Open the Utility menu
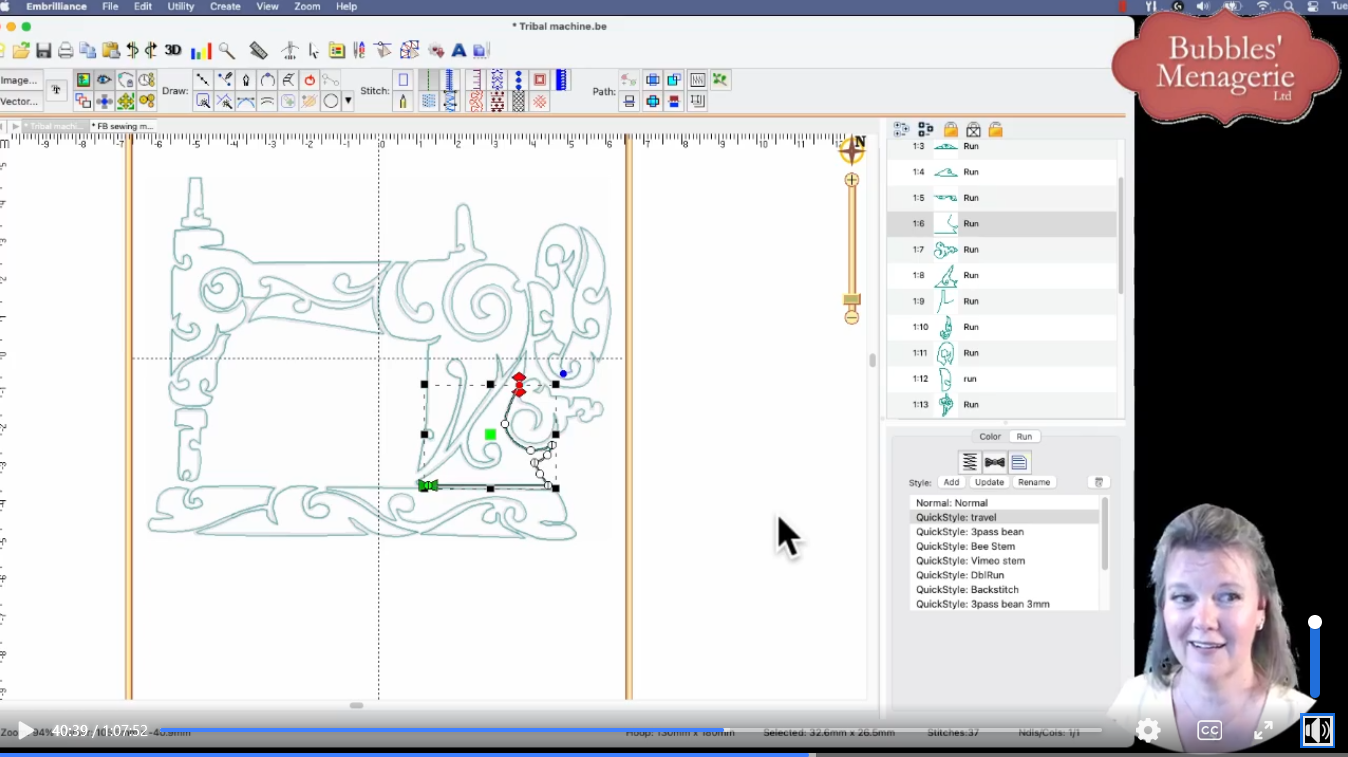Viewport: 1348px width, 757px height. coord(181,7)
